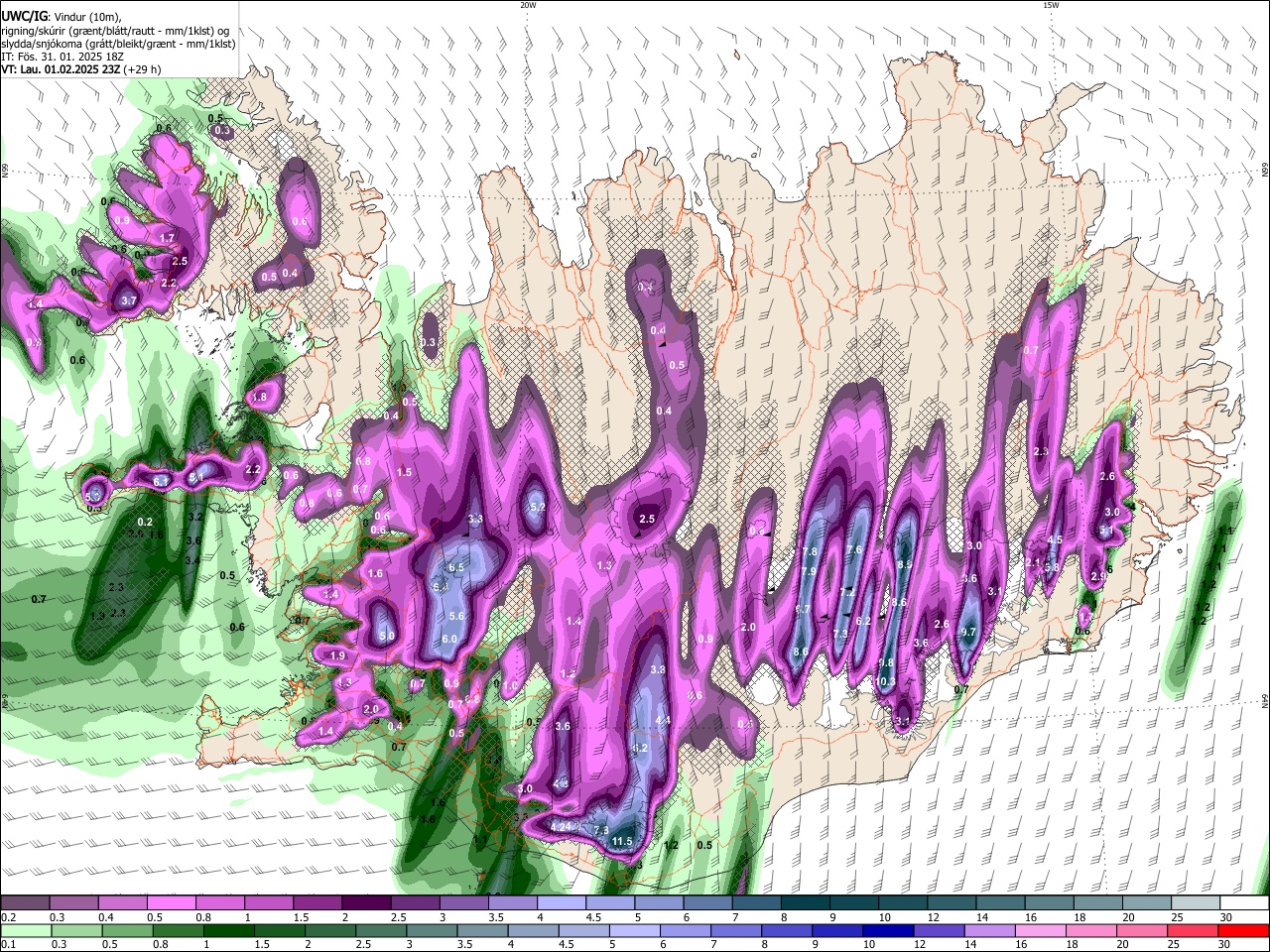Image resolution: width=1270 pixels, height=952 pixels.
Task: Click the '15W' longitude label
Action: pos(1051,5)
